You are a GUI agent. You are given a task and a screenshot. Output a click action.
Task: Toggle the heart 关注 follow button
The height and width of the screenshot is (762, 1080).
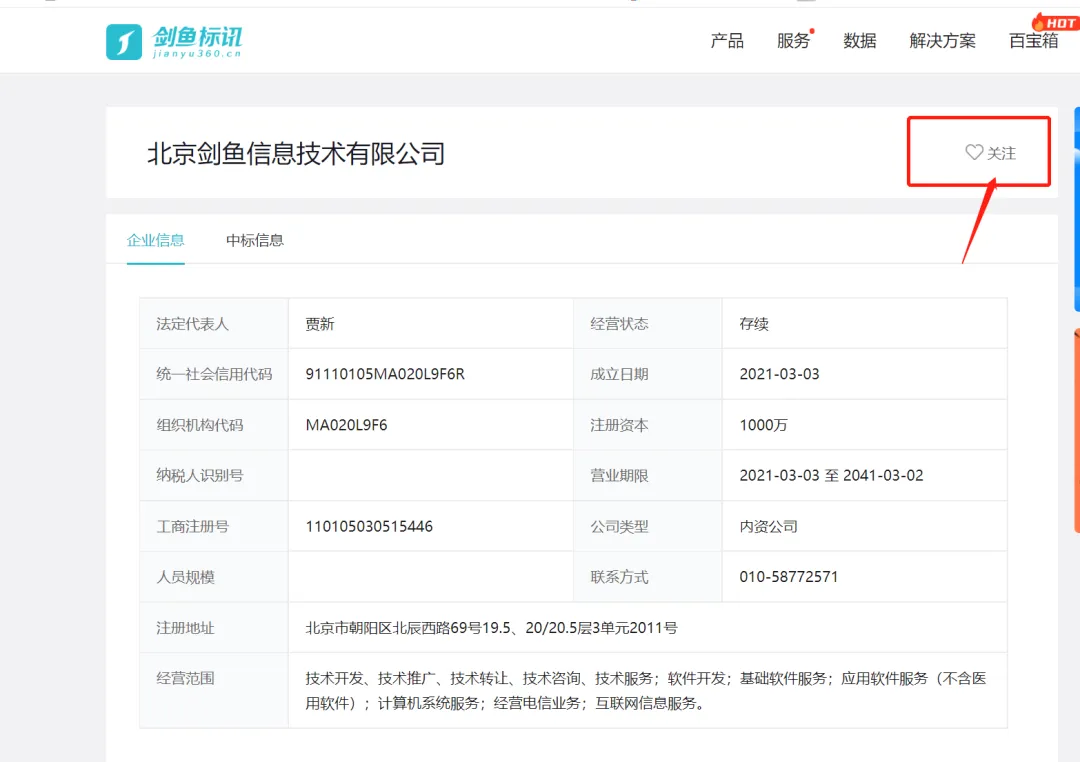point(989,153)
